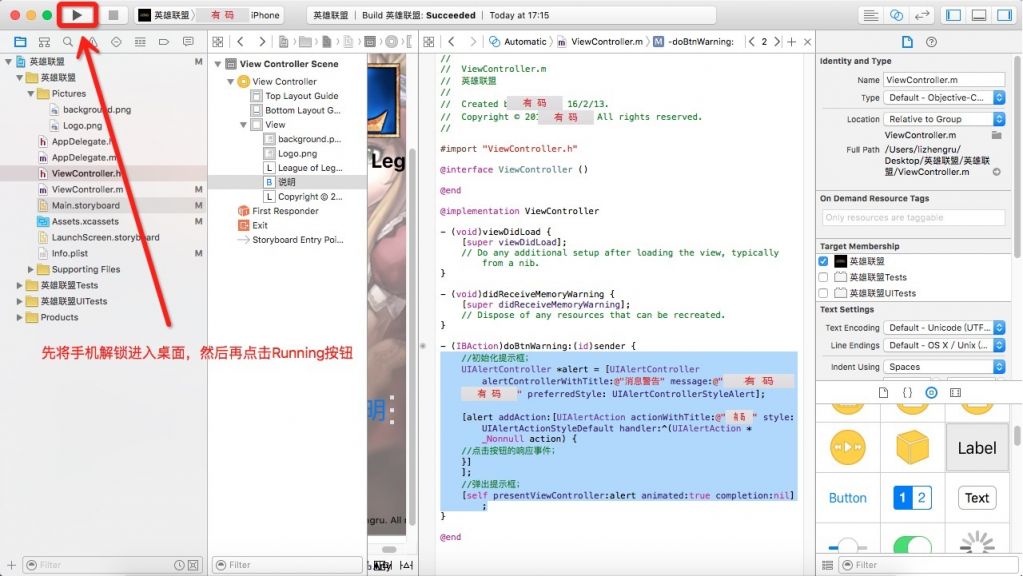Uncheck the 英雄联盟 target membership checkbox
Viewport: 1023px width, 576px height.
(x=823, y=261)
